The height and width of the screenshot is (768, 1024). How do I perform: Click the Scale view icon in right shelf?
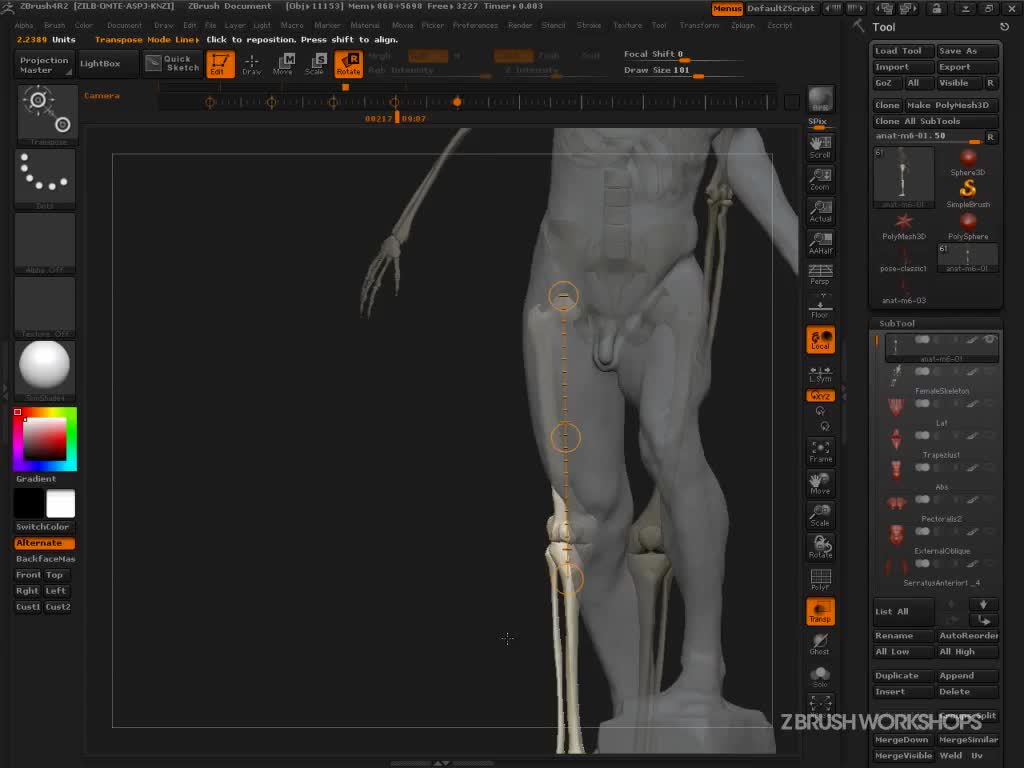click(820, 515)
